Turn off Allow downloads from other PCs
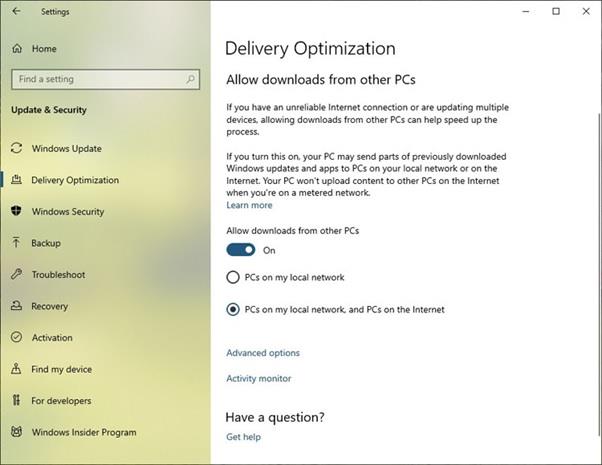Screen dimensions: 602x465 click(x=241, y=250)
